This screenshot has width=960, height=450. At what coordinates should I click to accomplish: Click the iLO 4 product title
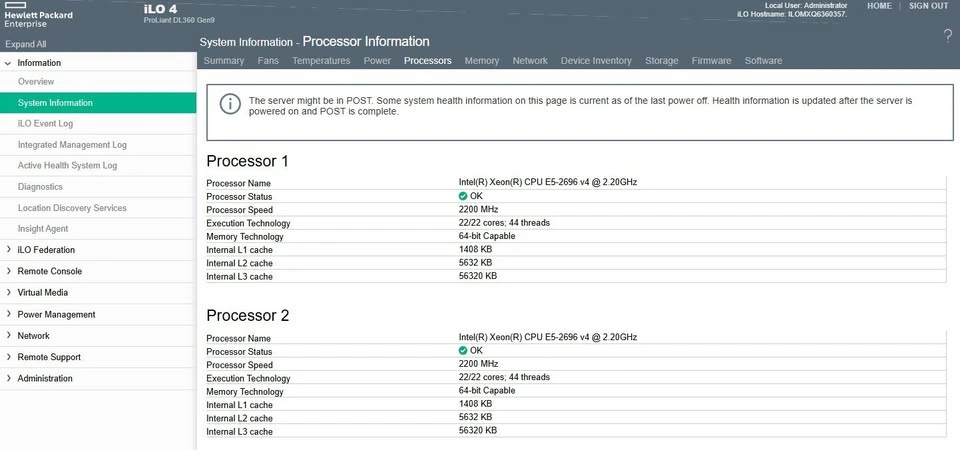click(x=160, y=9)
